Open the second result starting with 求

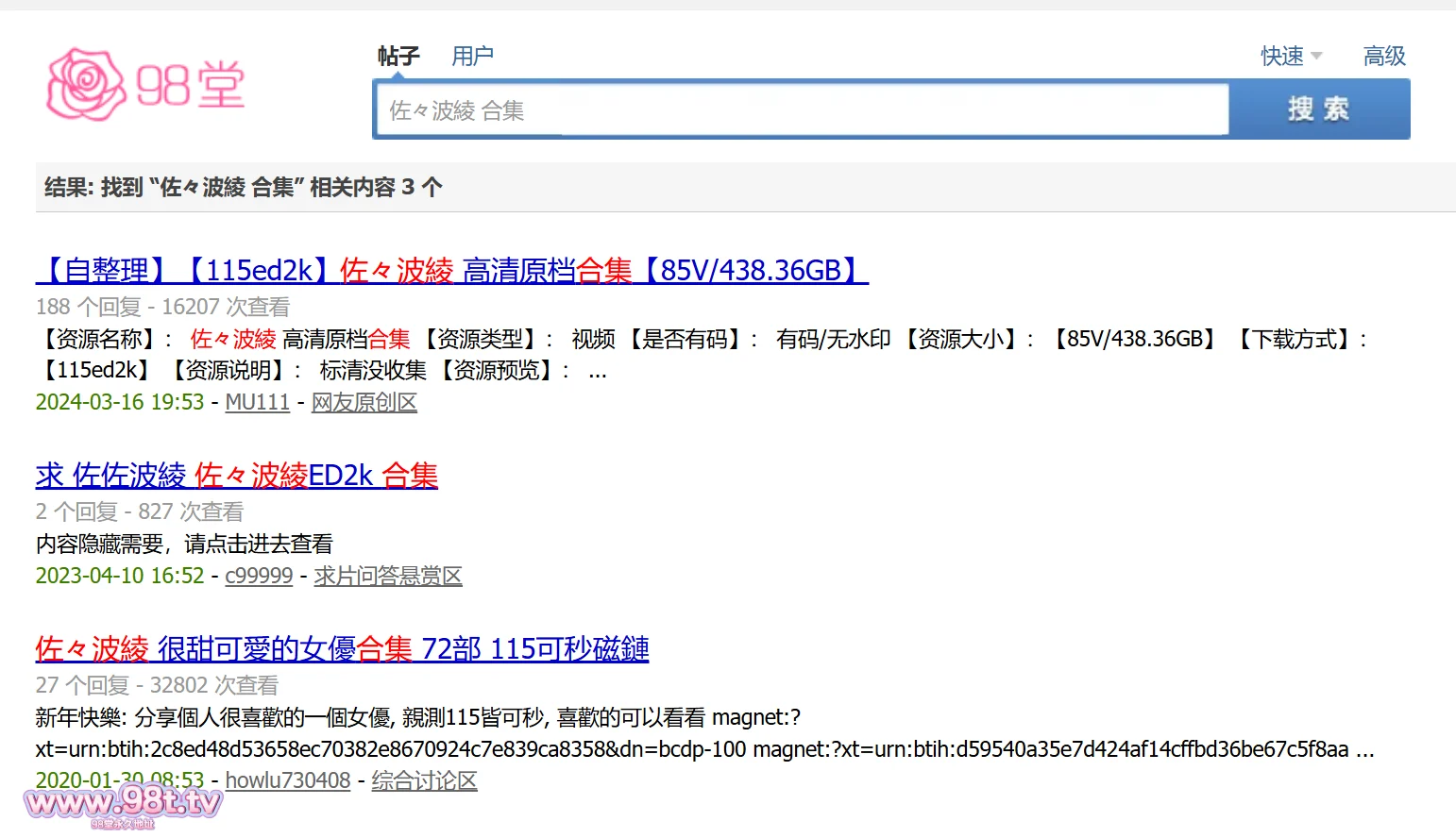click(x=236, y=476)
